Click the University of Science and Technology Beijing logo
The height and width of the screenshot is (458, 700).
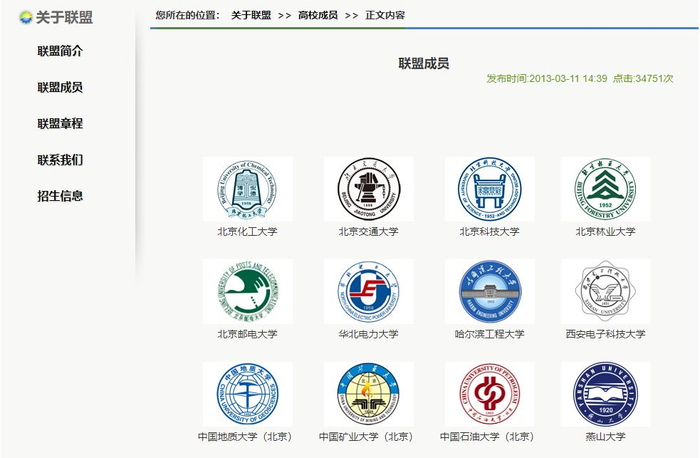(490, 189)
